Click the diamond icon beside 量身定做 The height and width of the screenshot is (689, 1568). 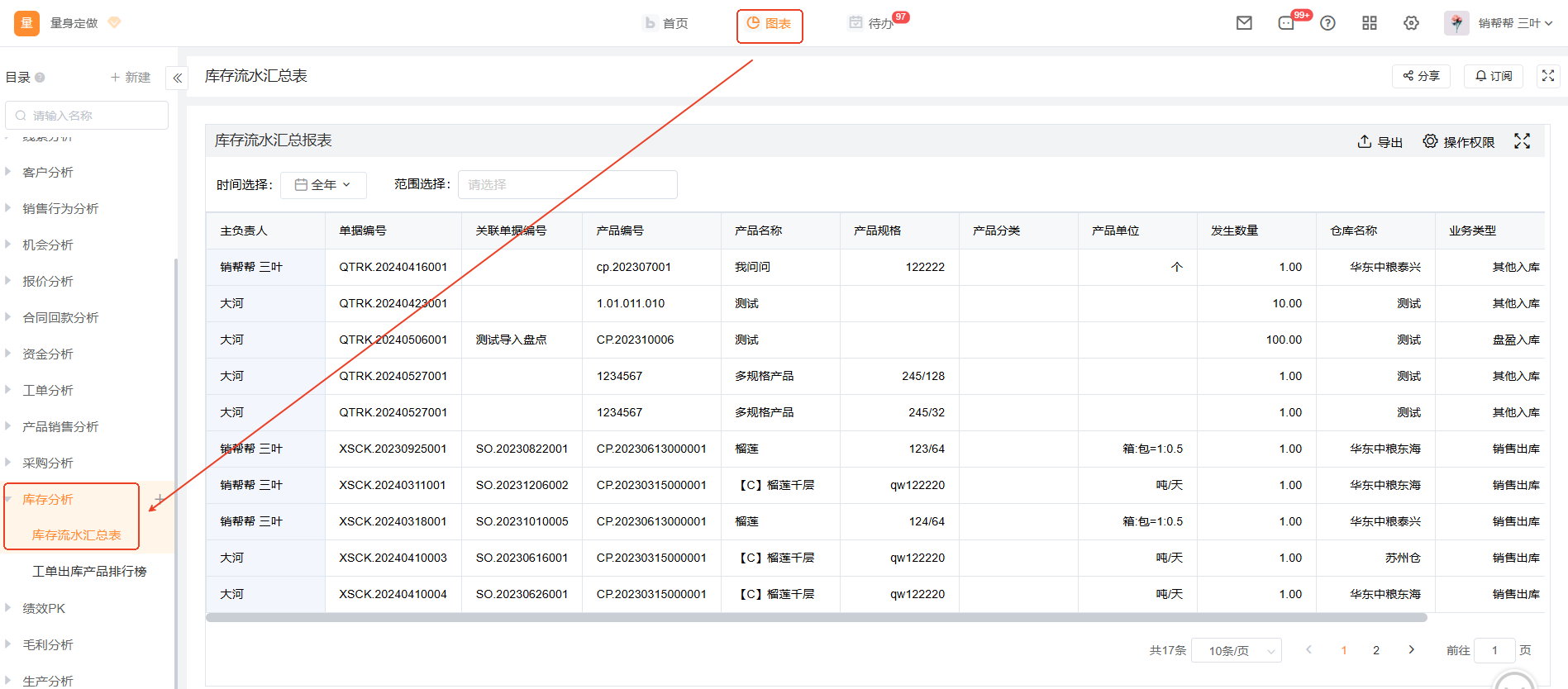[x=114, y=22]
